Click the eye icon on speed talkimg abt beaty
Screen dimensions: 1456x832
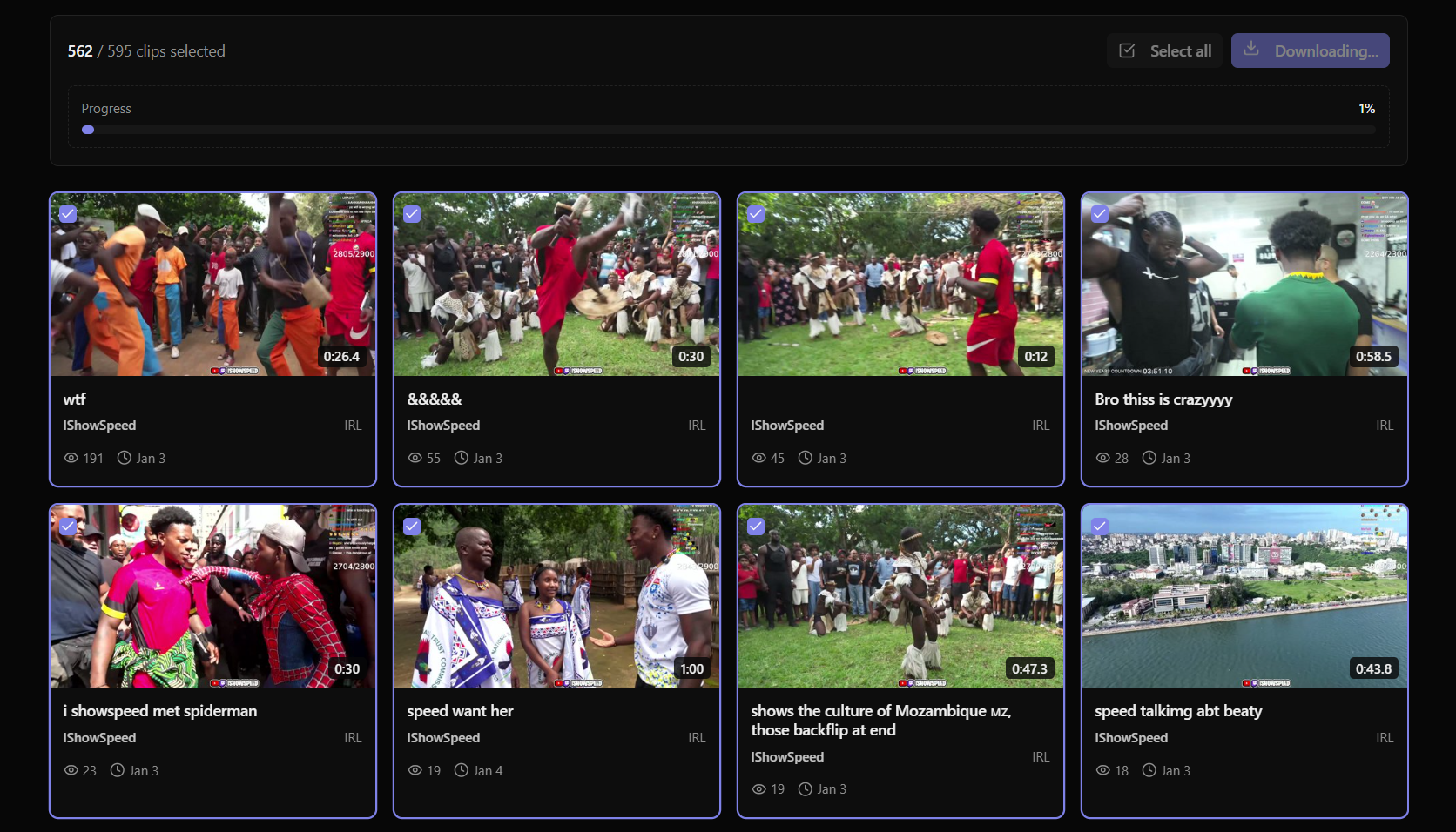1103,770
